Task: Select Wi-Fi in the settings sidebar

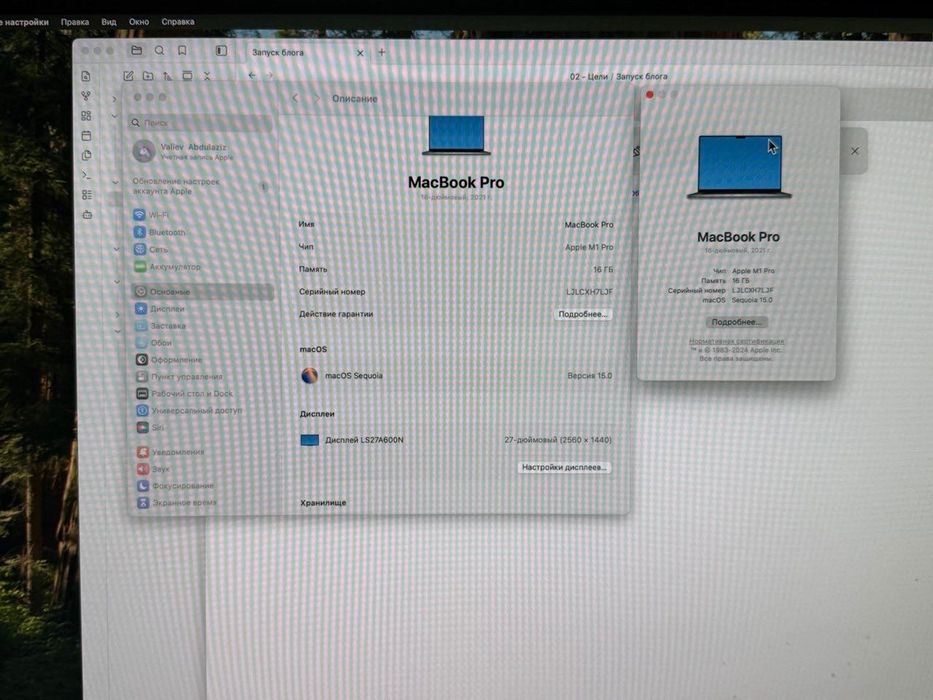Action: click(x=152, y=215)
